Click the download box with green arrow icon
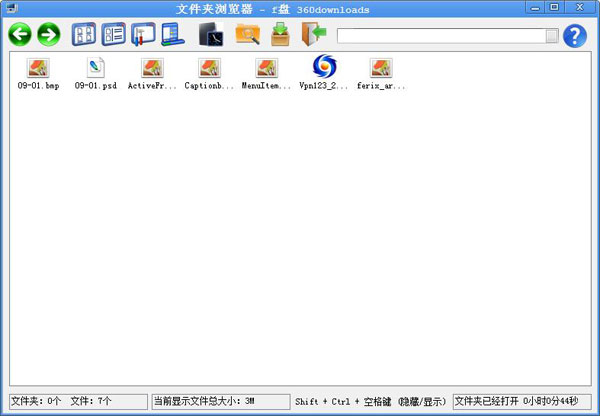 pyautogui.click(x=281, y=36)
